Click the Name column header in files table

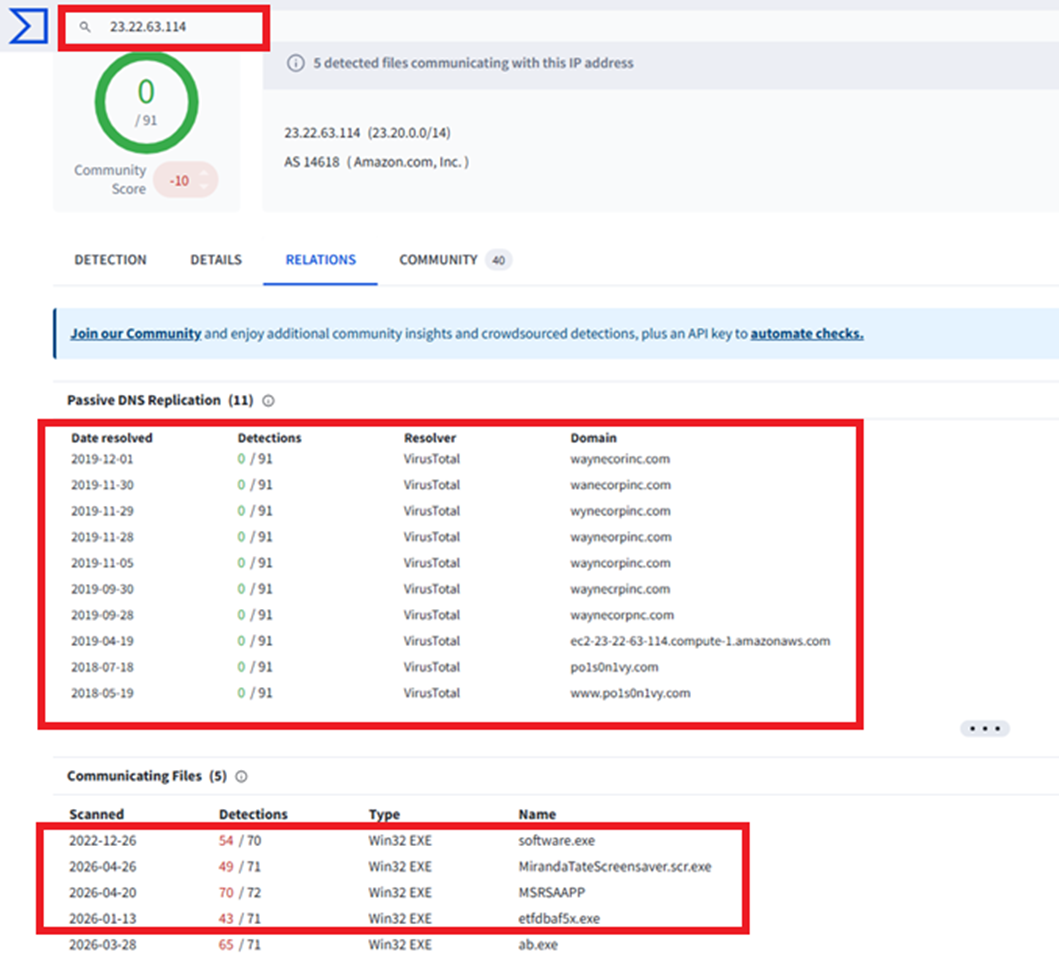tap(537, 814)
